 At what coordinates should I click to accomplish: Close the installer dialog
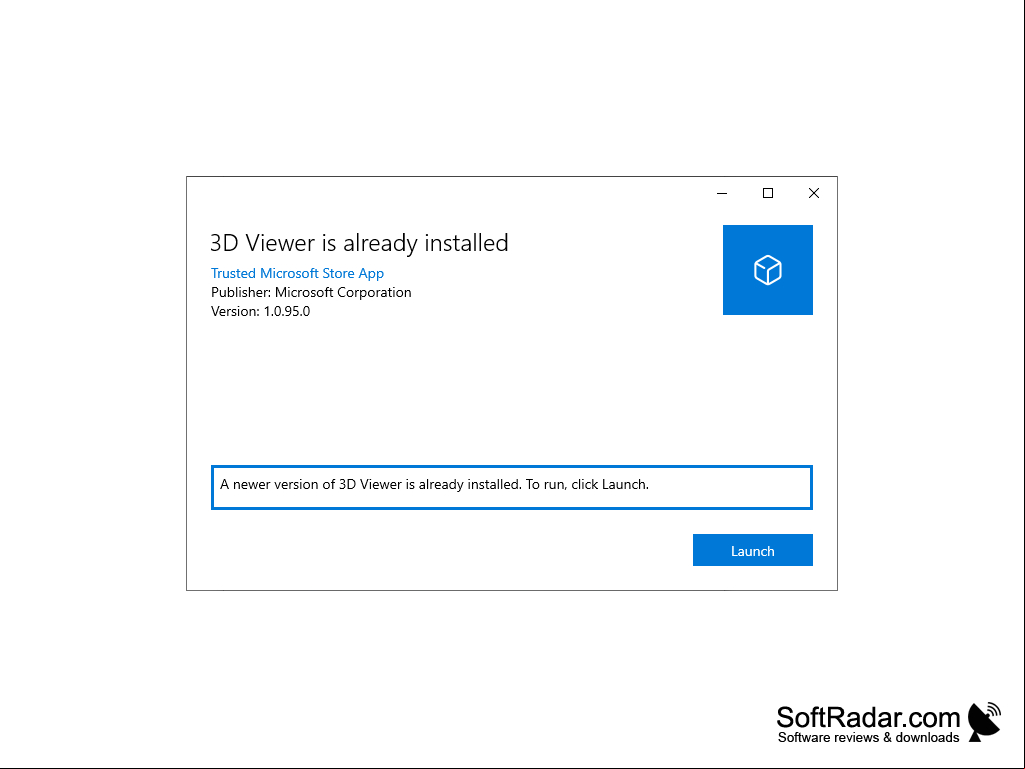tap(813, 193)
